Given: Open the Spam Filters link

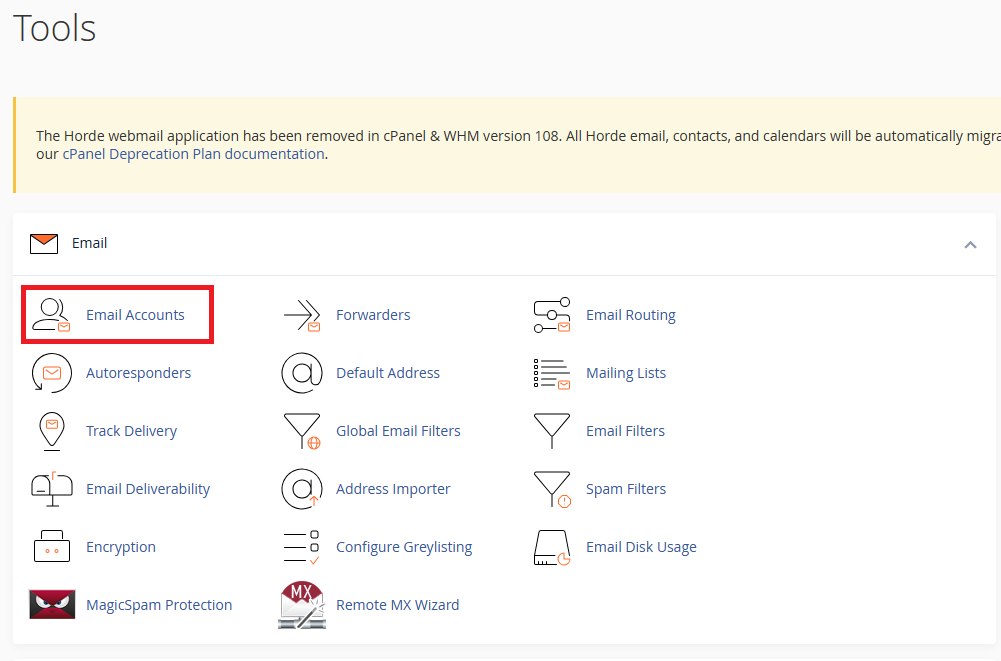Looking at the screenshot, I should [x=626, y=489].
